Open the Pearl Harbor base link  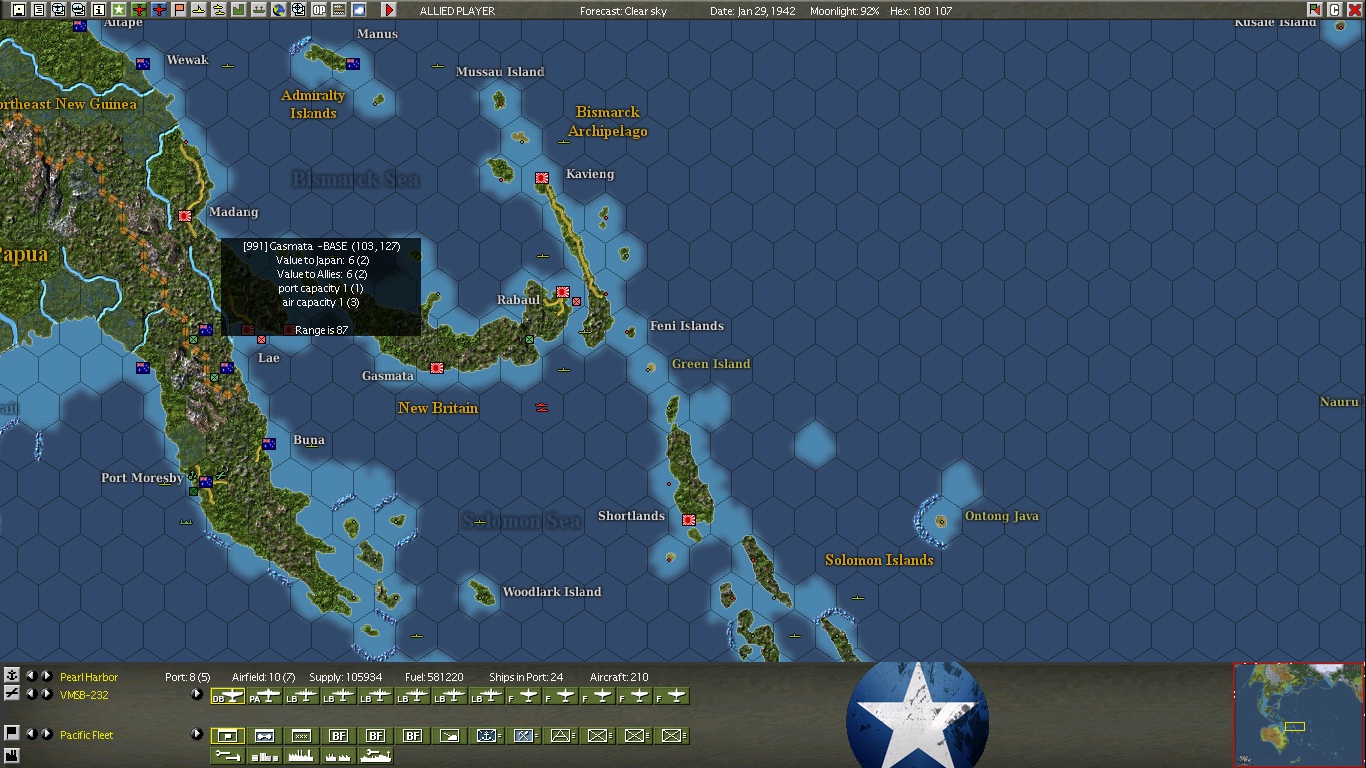tap(89, 677)
